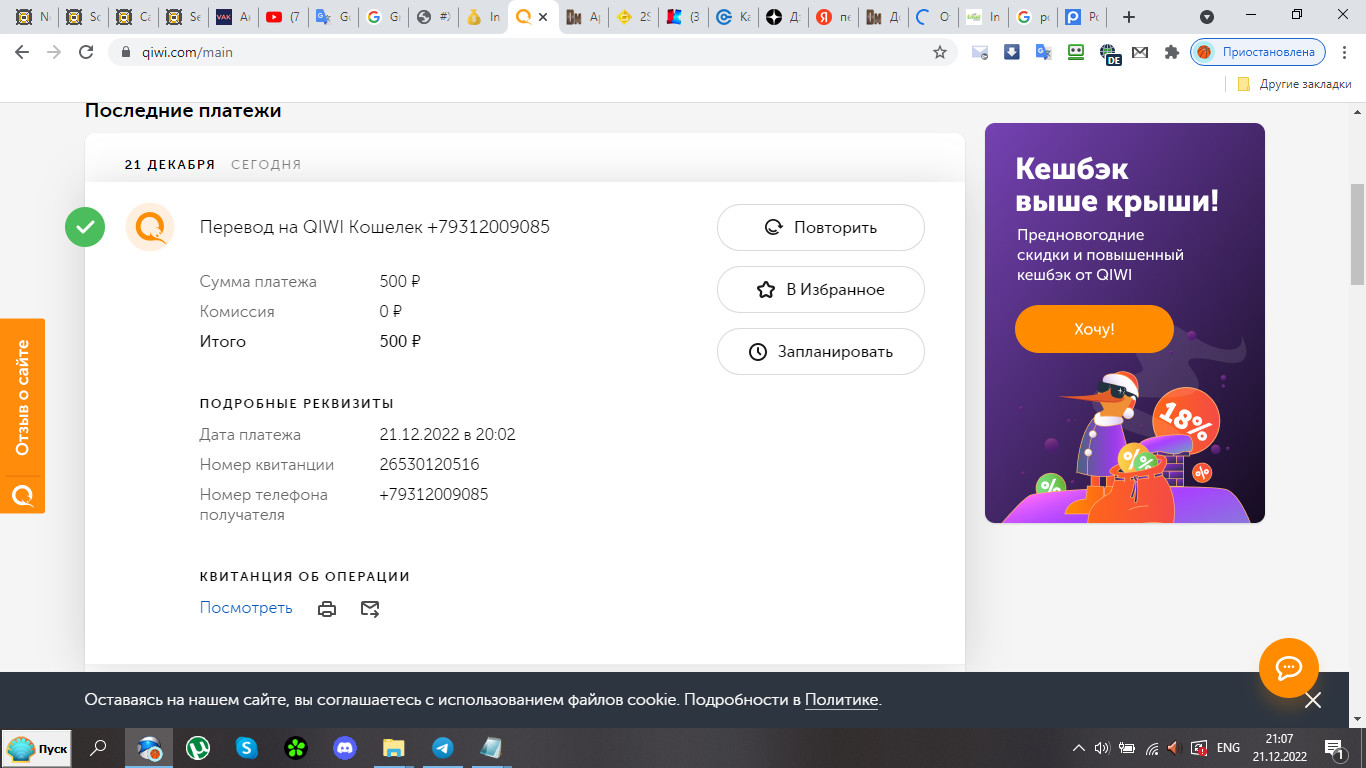Open the Chrome extensions puzzle icon
The image size is (1366, 768).
pos(1172,52)
